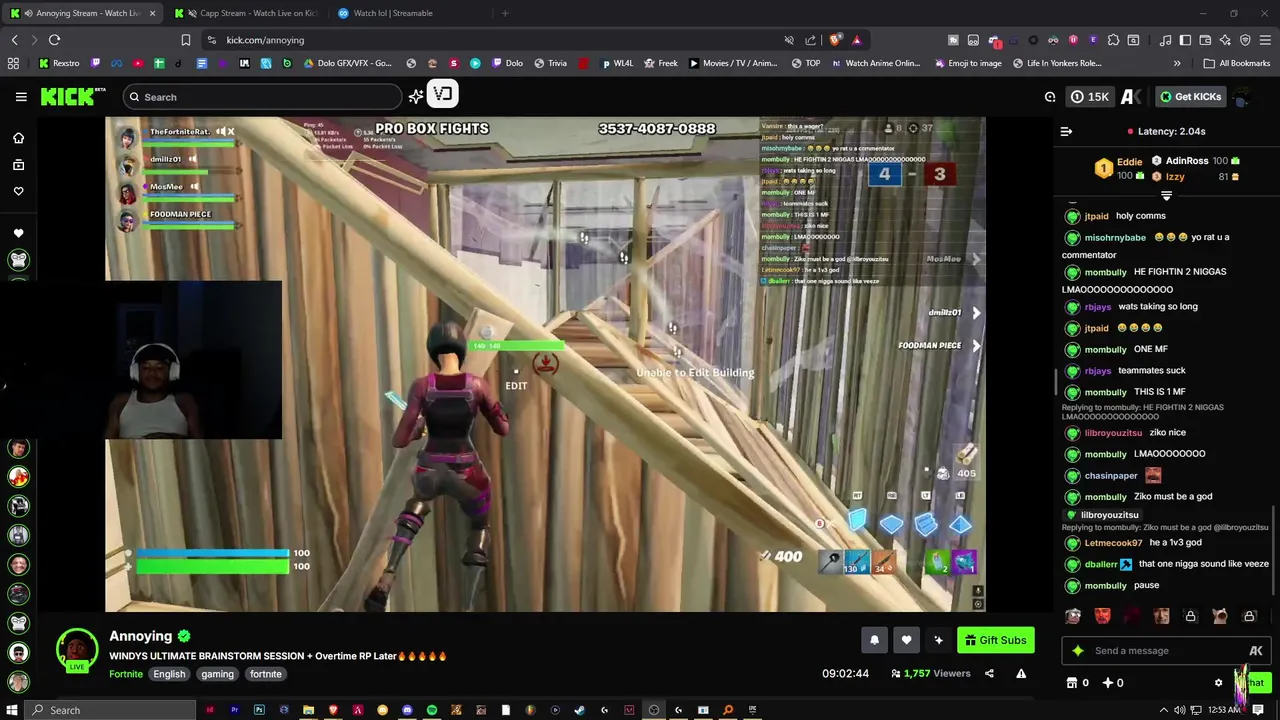The width and height of the screenshot is (1280, 720).
Task: Toggle stream notification bell
Action: [x=874, y=640]
